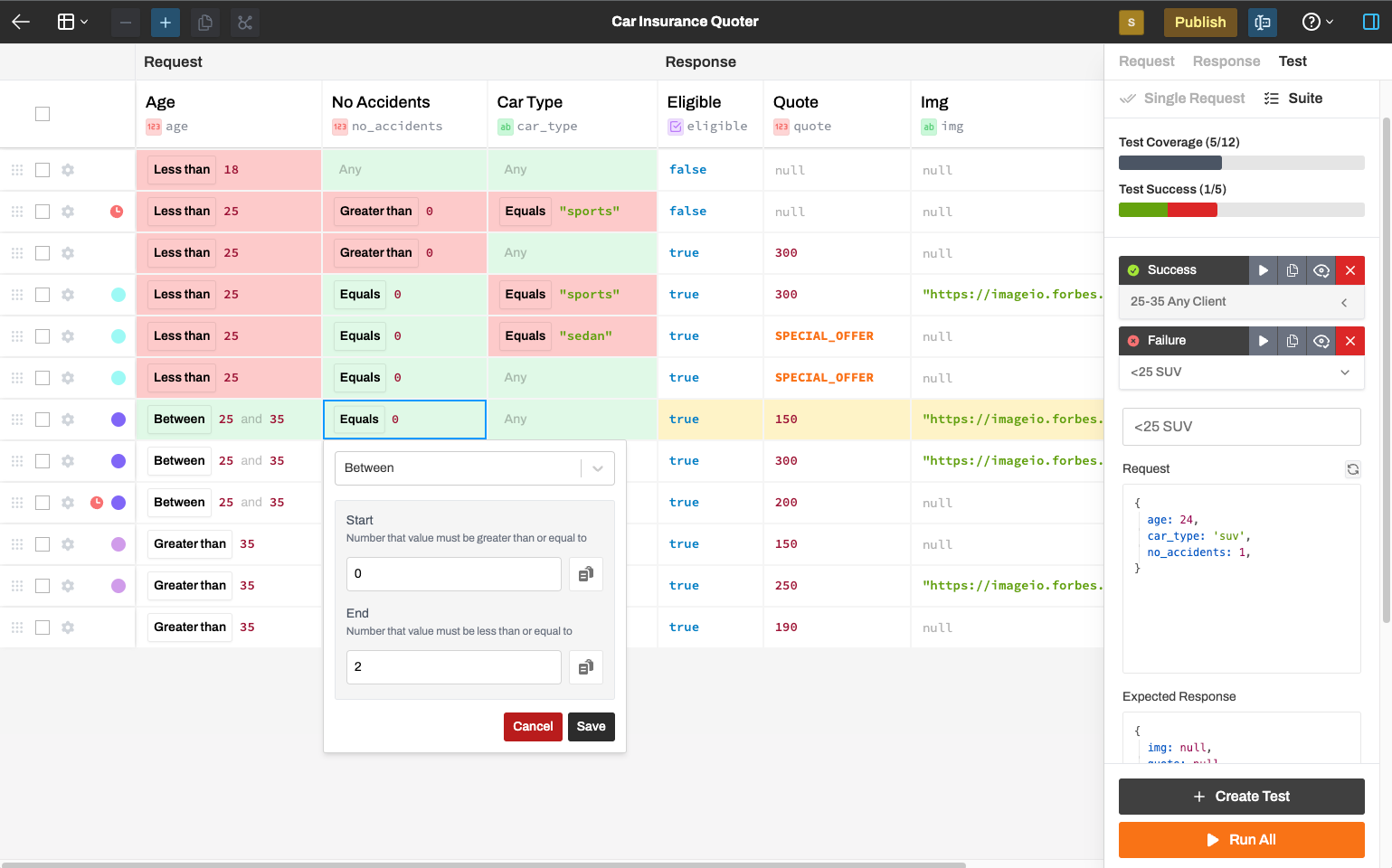Add a new row using the blue plus icon
The image size is (1392, 868).
[165, 22]
